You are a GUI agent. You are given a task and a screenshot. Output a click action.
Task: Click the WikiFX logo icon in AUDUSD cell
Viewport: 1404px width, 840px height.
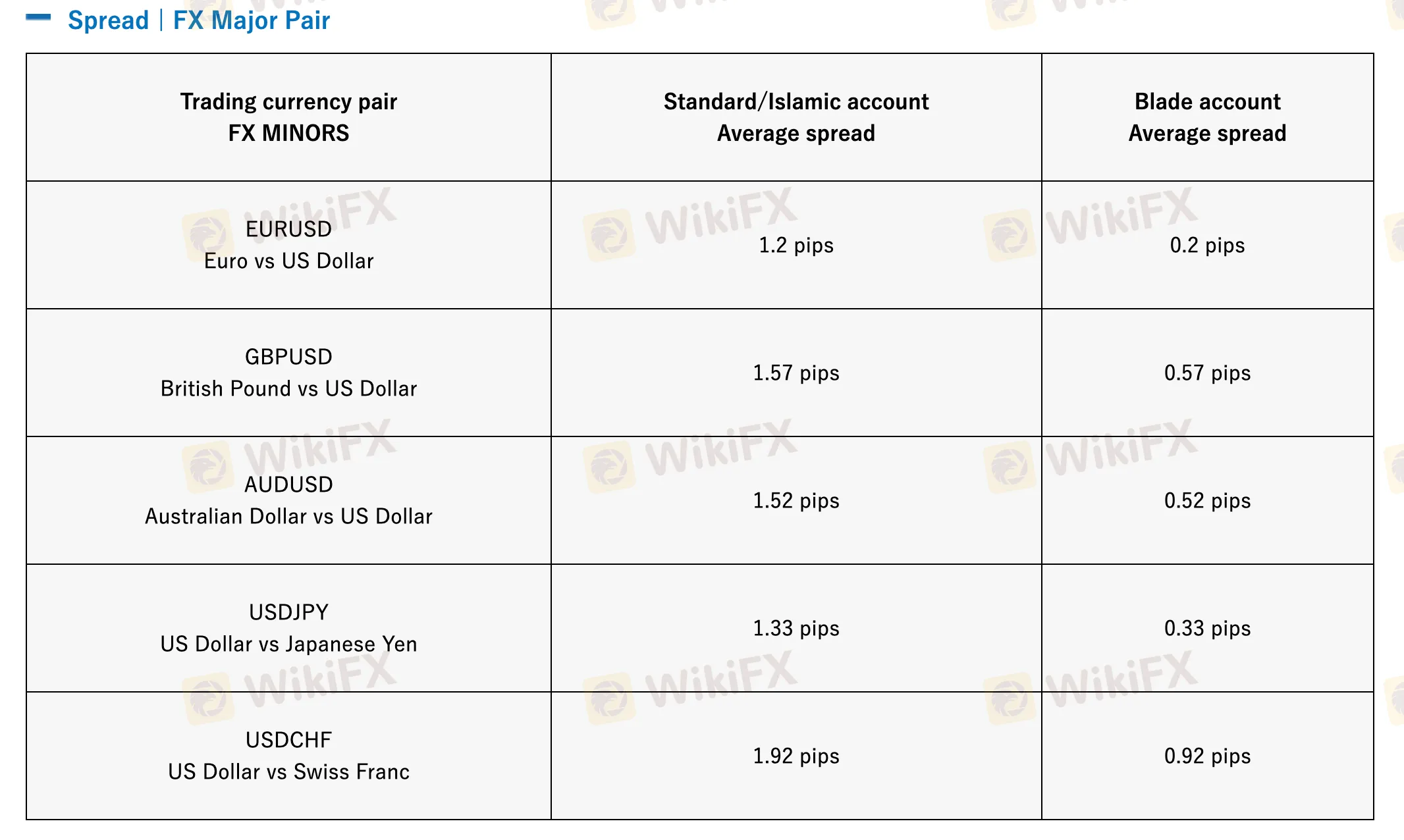(207, 466)
